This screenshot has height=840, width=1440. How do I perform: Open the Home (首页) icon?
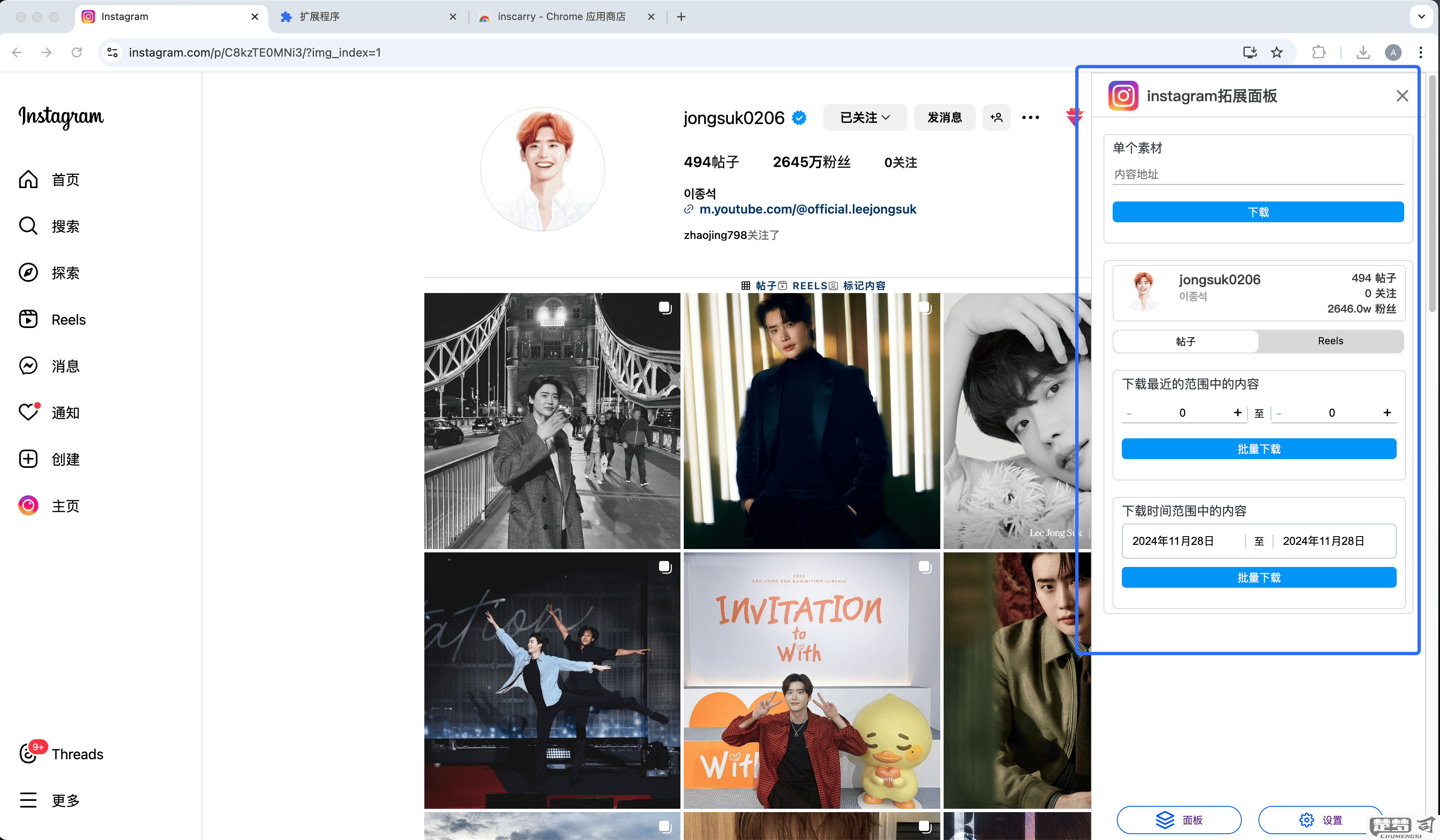click(x=28, y=179)
